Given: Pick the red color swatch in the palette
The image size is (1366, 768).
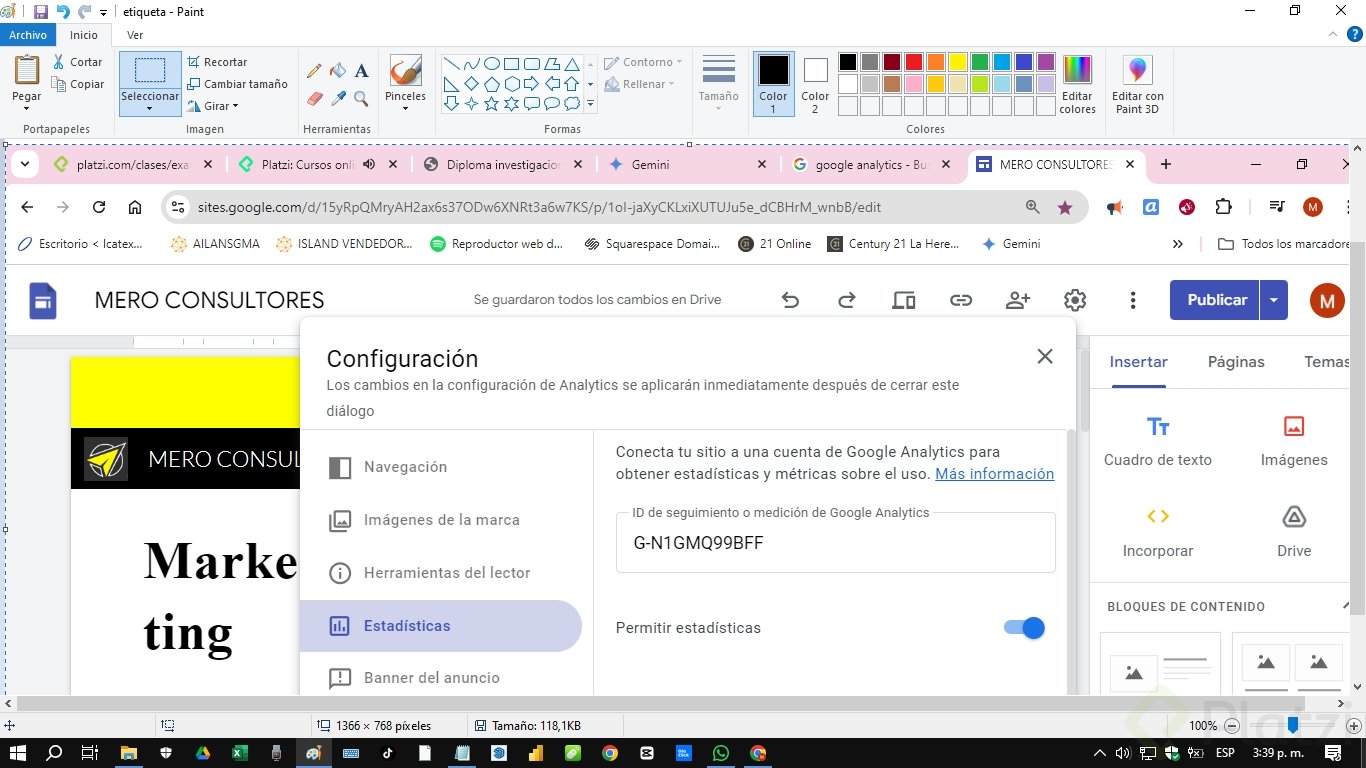Looking at the screenshot, I should pos(914,62).
